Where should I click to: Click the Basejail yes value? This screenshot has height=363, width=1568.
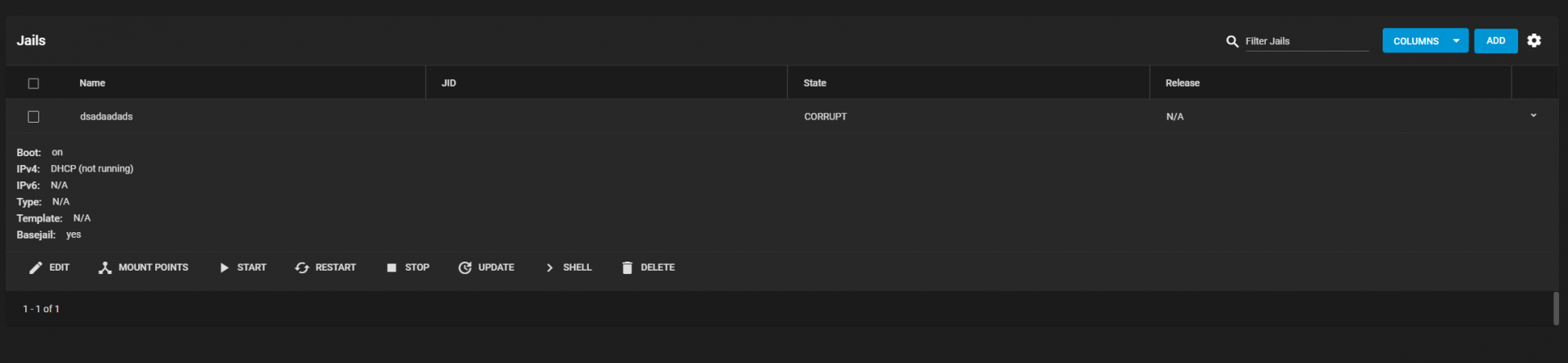(x=73, y=235)
